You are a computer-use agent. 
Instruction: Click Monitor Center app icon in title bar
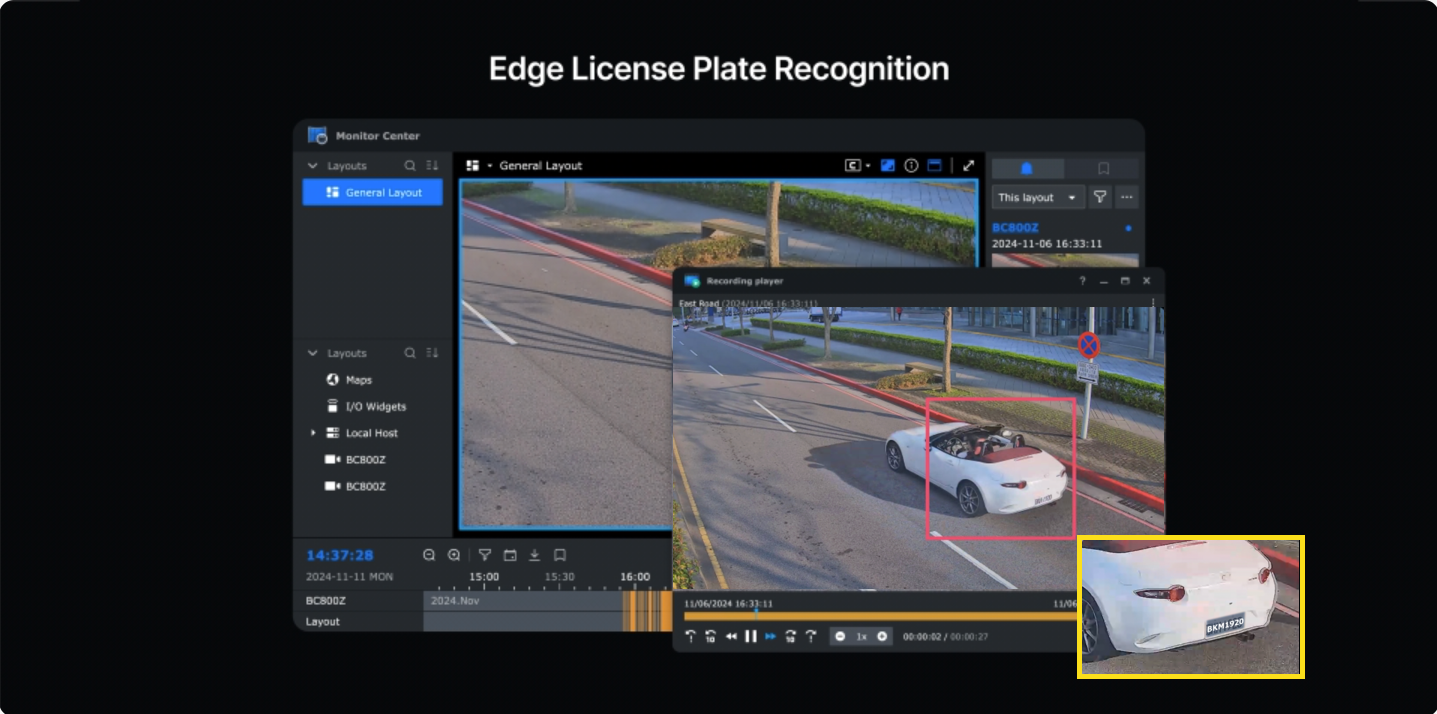coord(318,135)
